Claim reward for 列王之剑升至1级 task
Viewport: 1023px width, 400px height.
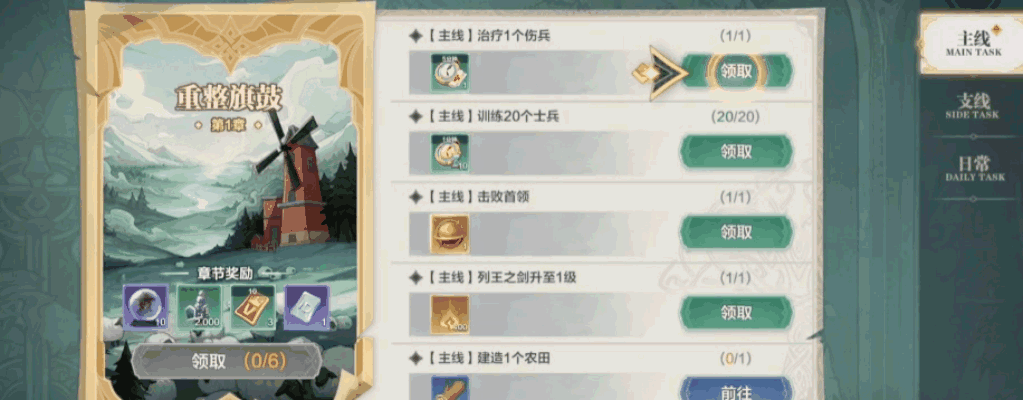pos(737,313)
